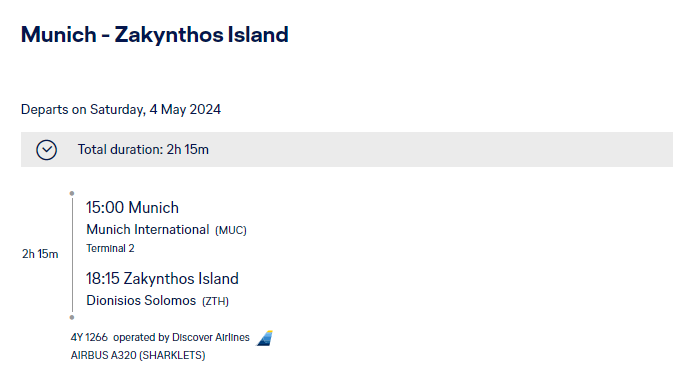Click the 18:15 Zakynthos Island arrival time

point(162,279)
